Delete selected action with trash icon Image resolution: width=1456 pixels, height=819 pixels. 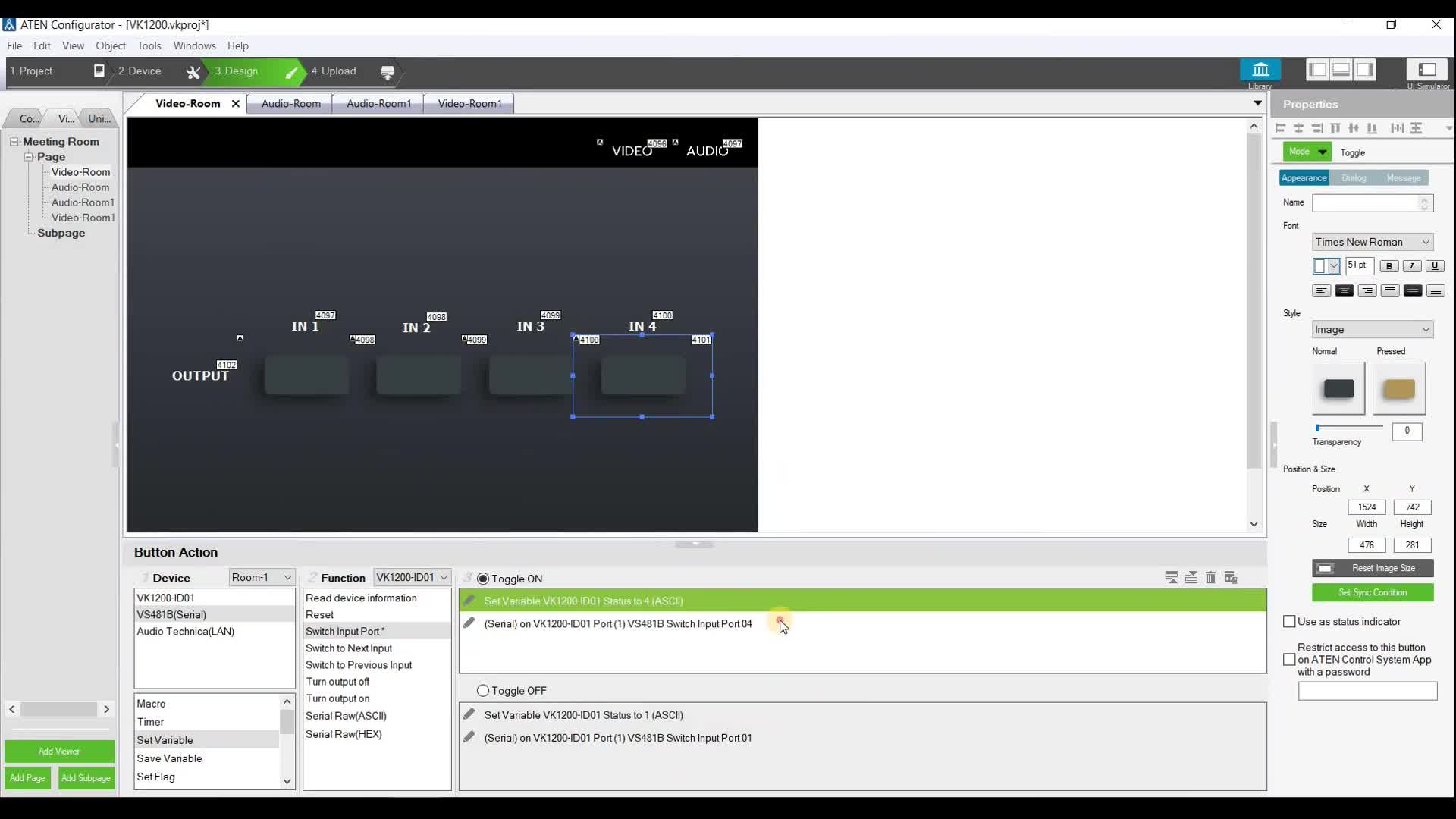coord(1210,578)
